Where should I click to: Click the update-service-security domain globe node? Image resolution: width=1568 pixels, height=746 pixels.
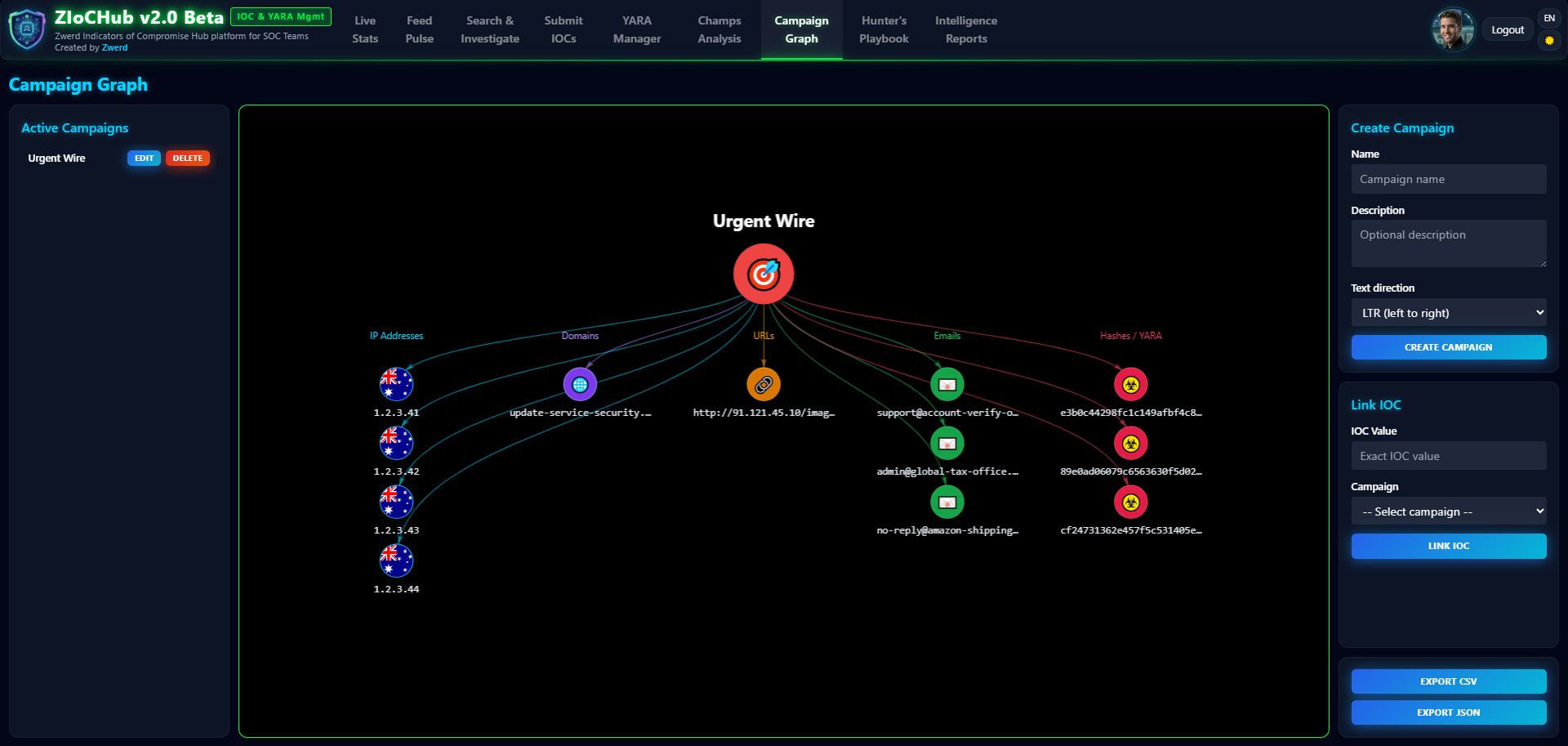coord(580,384)
